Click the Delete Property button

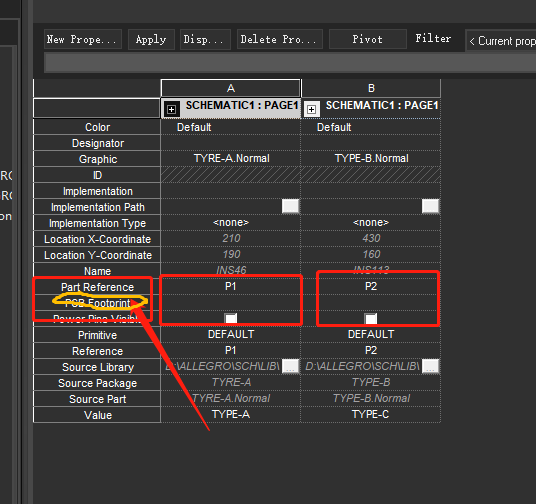pos(280,39)
